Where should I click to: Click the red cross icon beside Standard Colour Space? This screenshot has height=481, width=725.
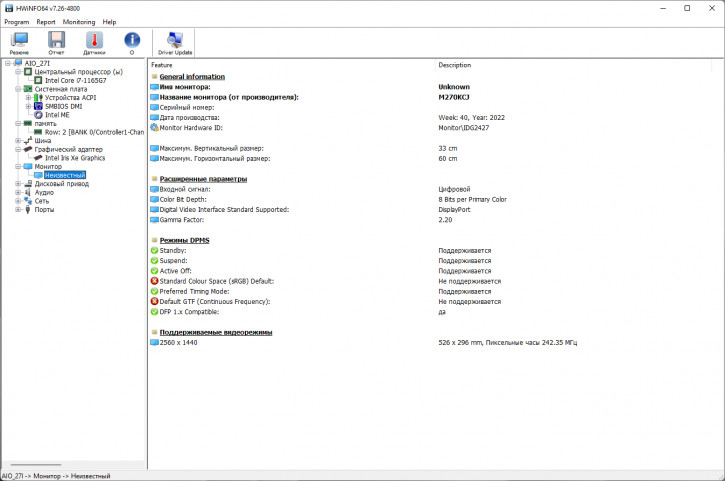(x=154, y=281)
